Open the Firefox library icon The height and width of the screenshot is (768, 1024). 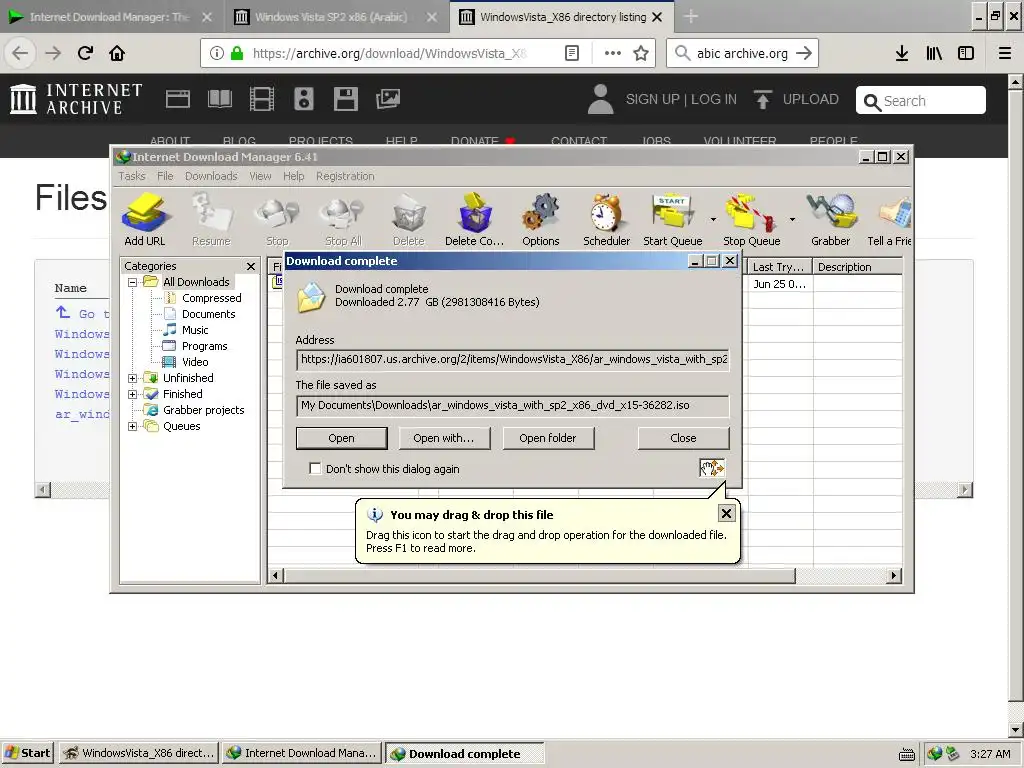point(934,54)
